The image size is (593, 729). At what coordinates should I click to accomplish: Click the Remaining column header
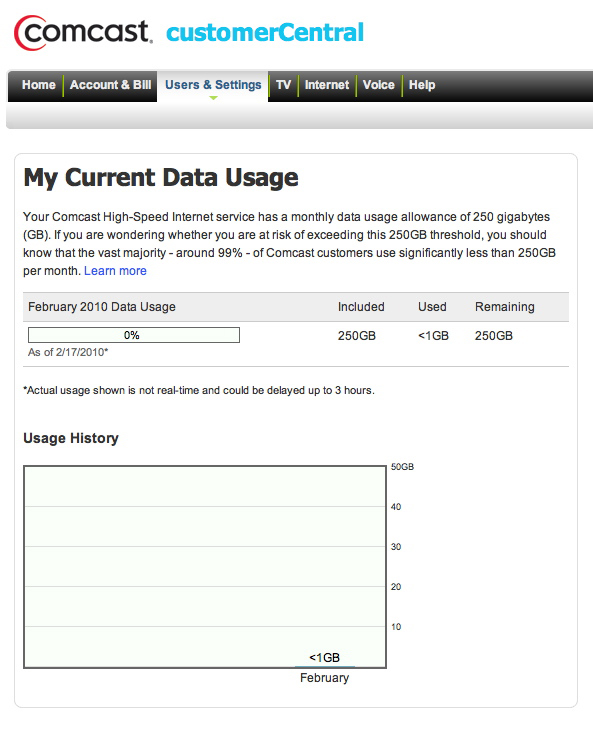coord(505,307)
